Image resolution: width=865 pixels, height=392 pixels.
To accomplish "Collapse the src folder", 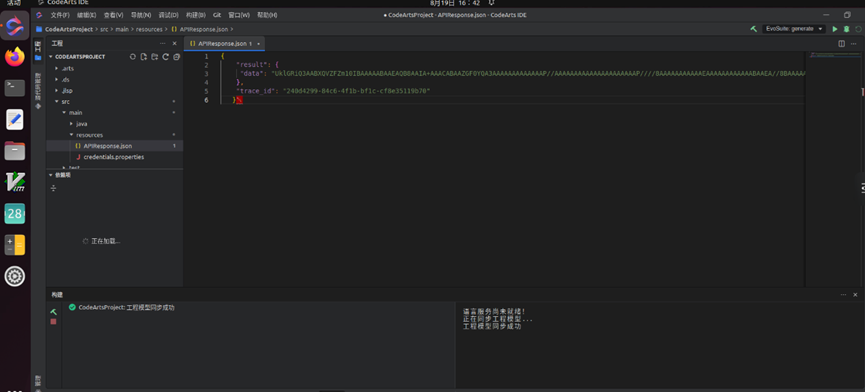I will point(57,101).
